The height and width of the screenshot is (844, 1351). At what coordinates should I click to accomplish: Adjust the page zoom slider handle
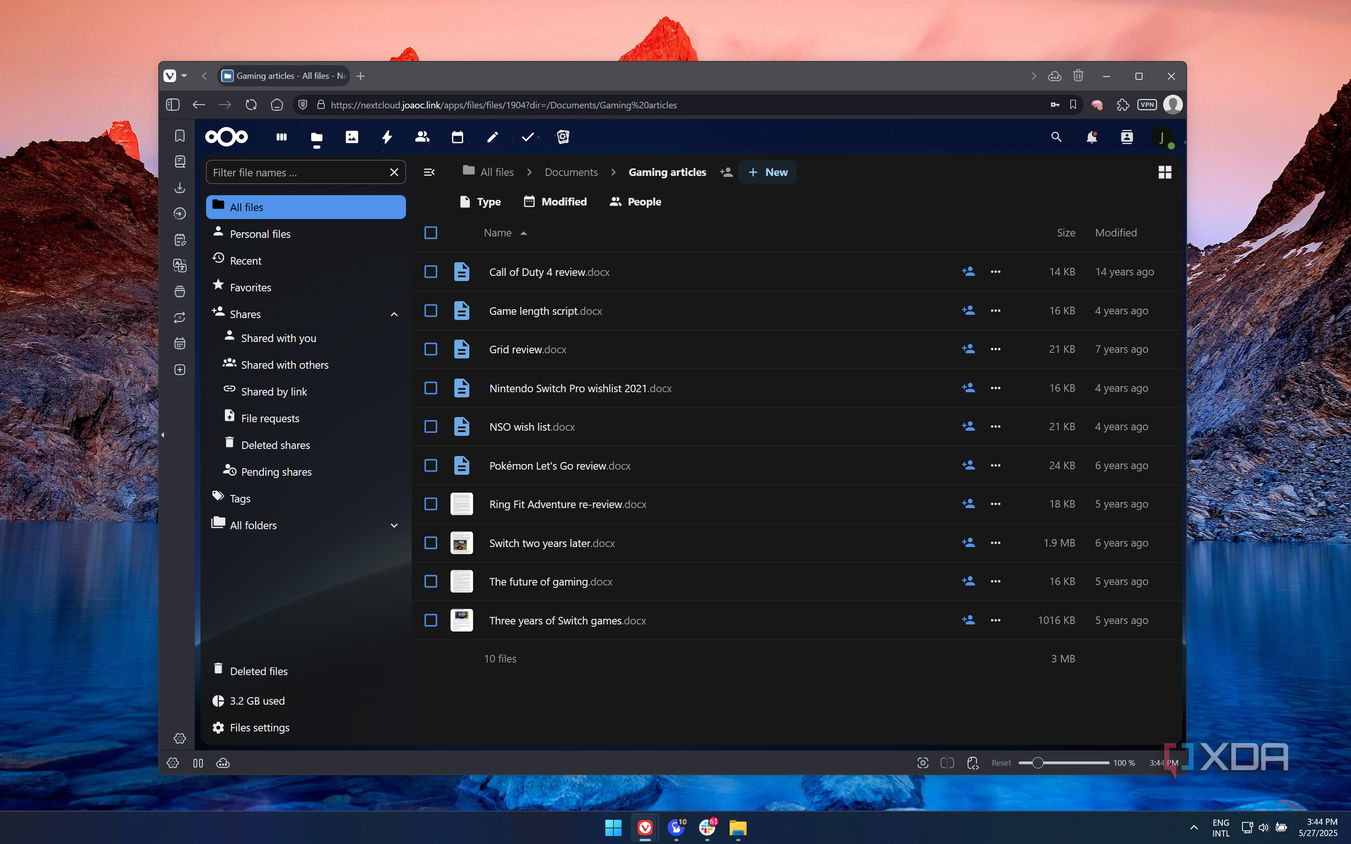1038,763
